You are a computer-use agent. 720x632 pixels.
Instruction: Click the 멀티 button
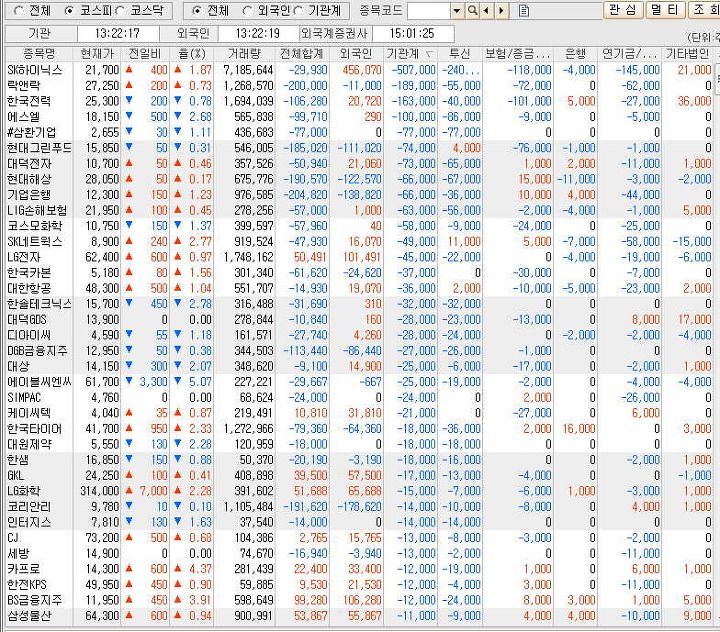666,10
